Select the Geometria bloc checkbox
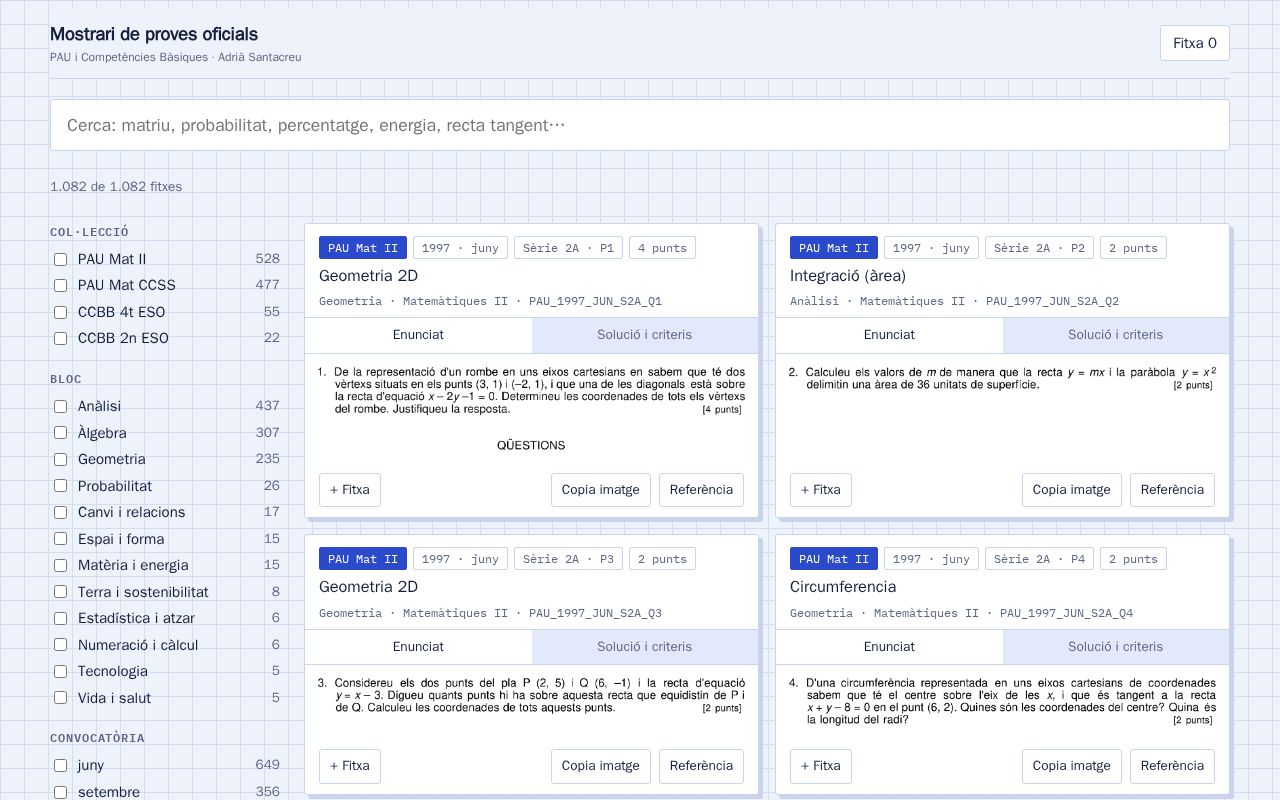 point(60,459)
